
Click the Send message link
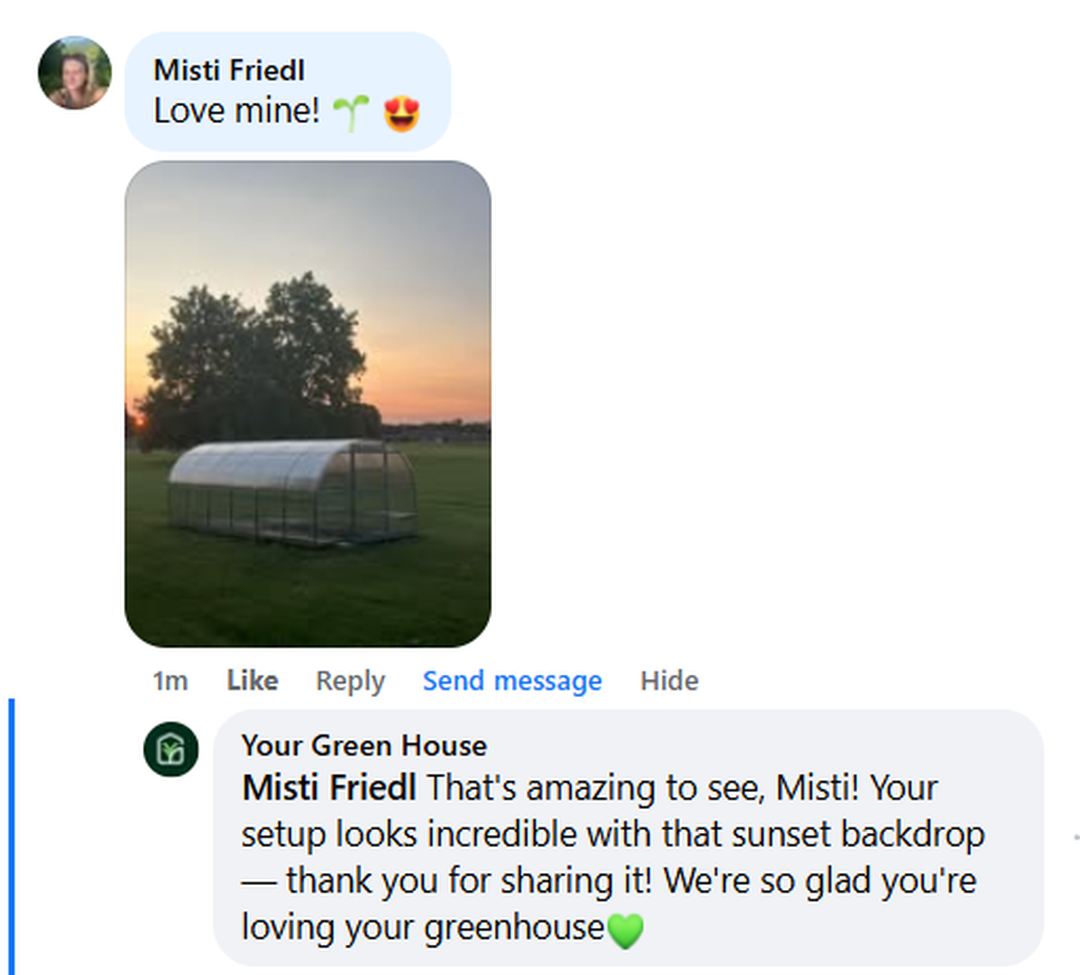click(512, 681)
